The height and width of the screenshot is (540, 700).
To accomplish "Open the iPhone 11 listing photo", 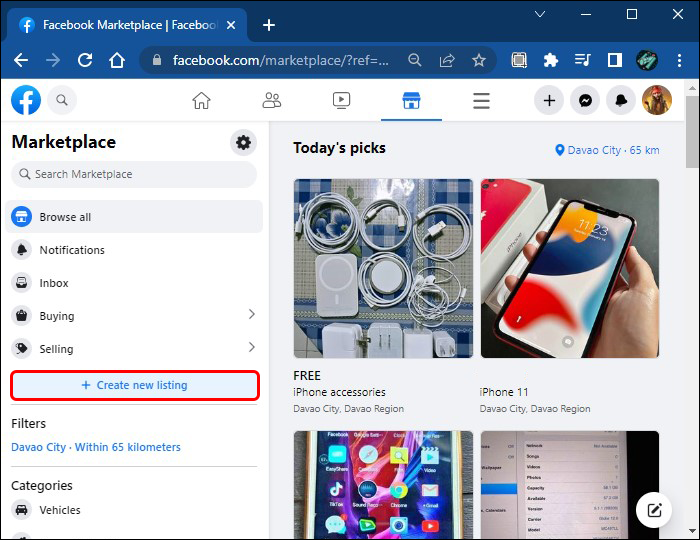I will click(x=570, y=268).
